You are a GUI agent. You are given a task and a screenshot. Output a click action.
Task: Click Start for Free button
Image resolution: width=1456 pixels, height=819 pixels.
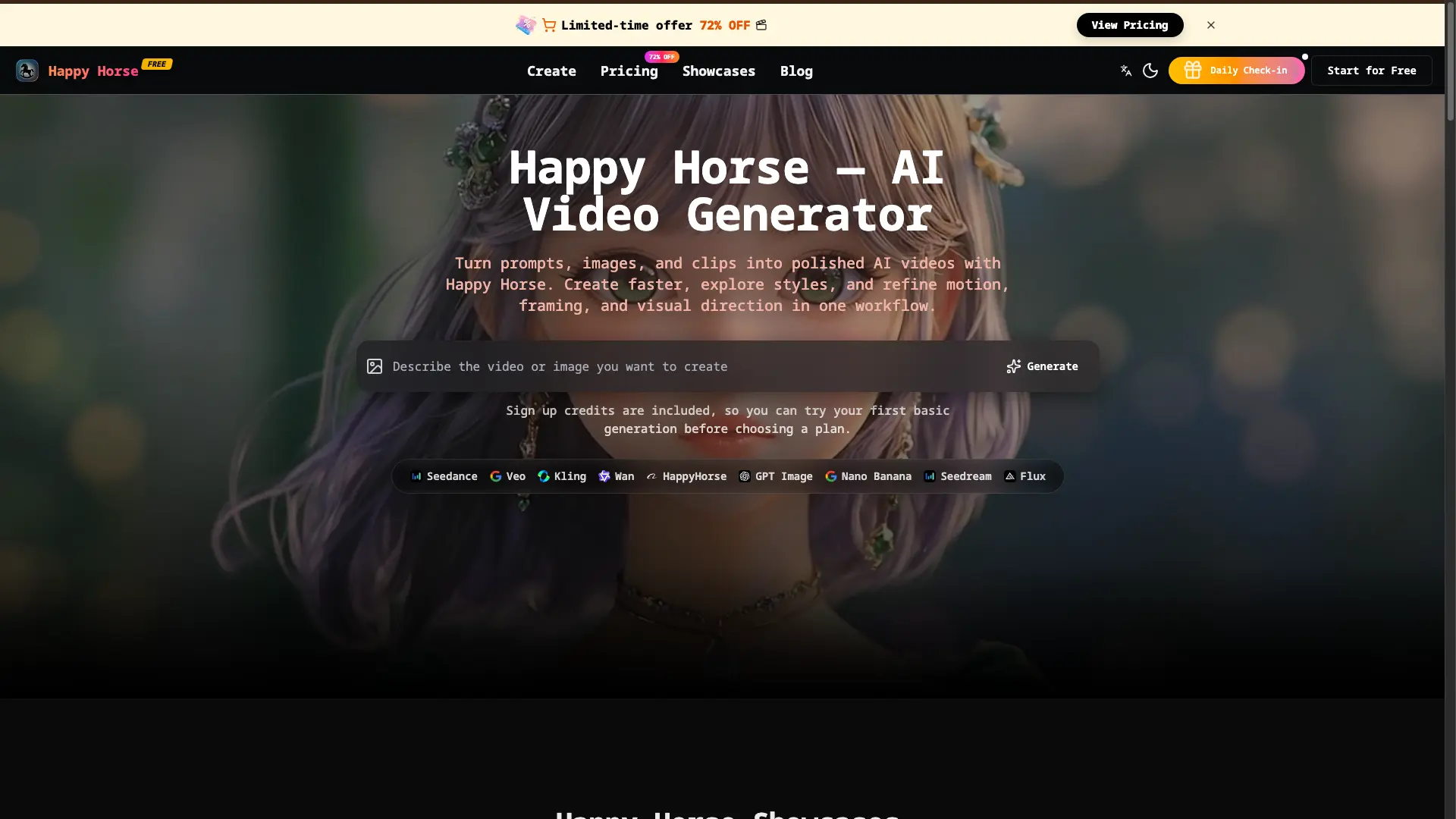click(1372, 71)
